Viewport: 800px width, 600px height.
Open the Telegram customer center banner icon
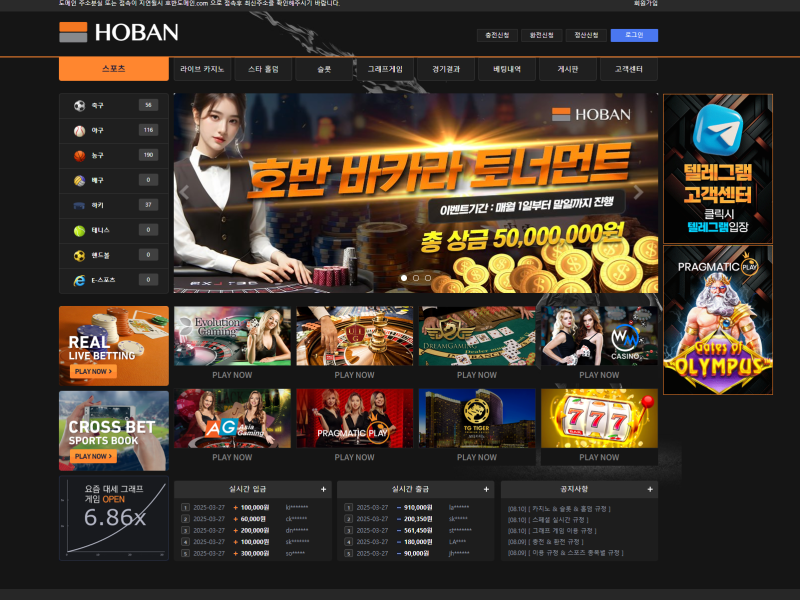tap(717, 129)
